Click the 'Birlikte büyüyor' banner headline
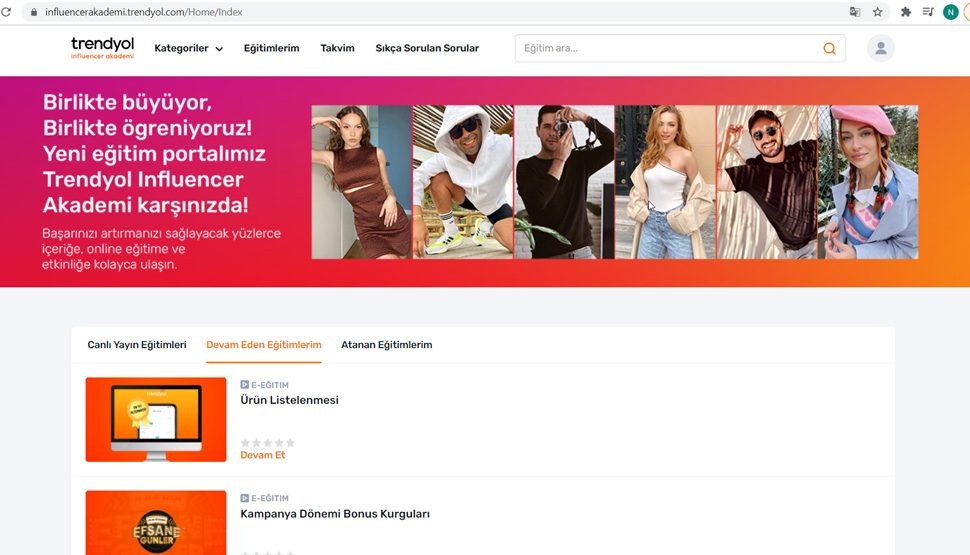970x555 pixels. click(x=154, y=153)
